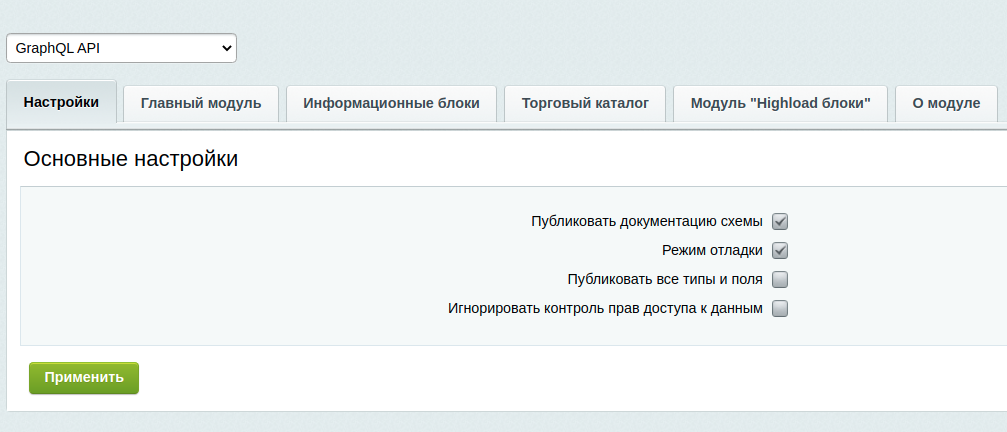Image resolution: width=1007 pixels, height=432 pixels.
Task: Open the GraphQL API module dropdown
Action: 121,48
